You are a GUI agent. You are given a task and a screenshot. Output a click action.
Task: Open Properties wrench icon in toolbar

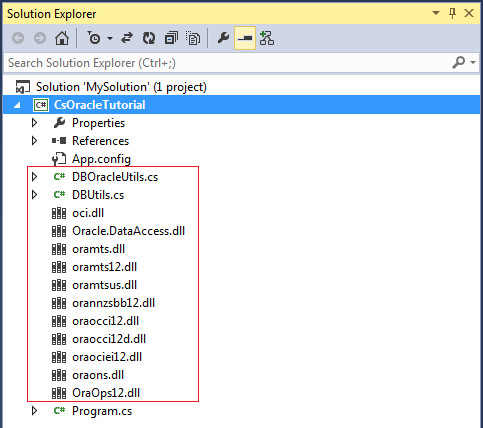tap(223, 38)
